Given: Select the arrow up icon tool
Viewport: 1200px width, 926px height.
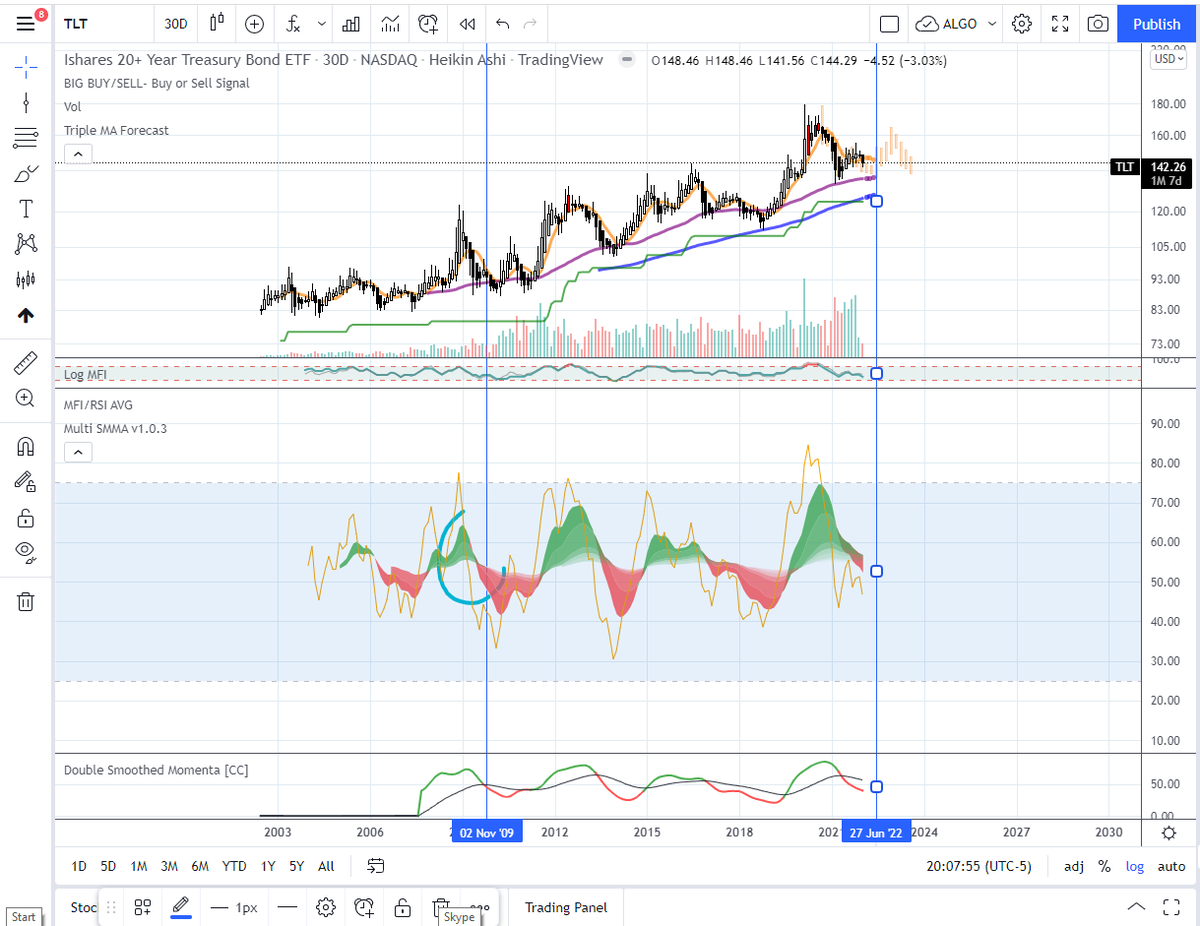Looking at the screenshot, I should pyautogui.click(x=26, y=315).
